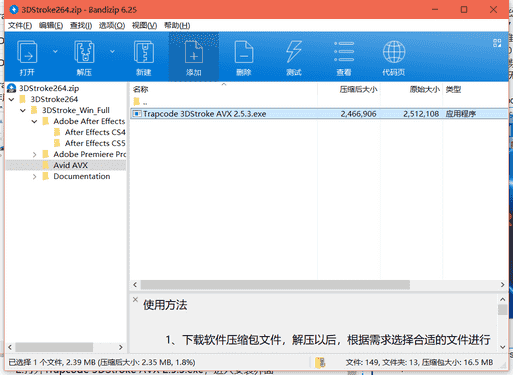Click status text 已选择 1 个文件
Screen dimensions: 513x375
click(x=36, y=362)
